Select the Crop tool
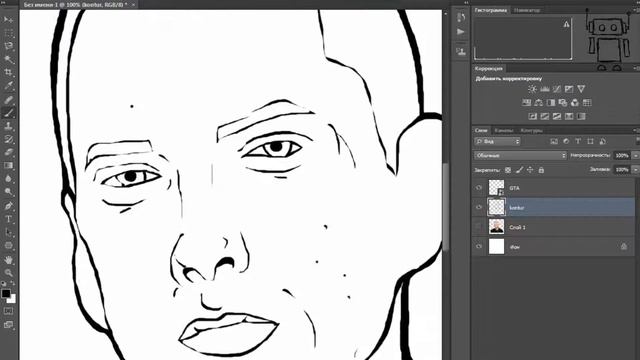Viewport: 640px width, 360px height. point(8,73)
